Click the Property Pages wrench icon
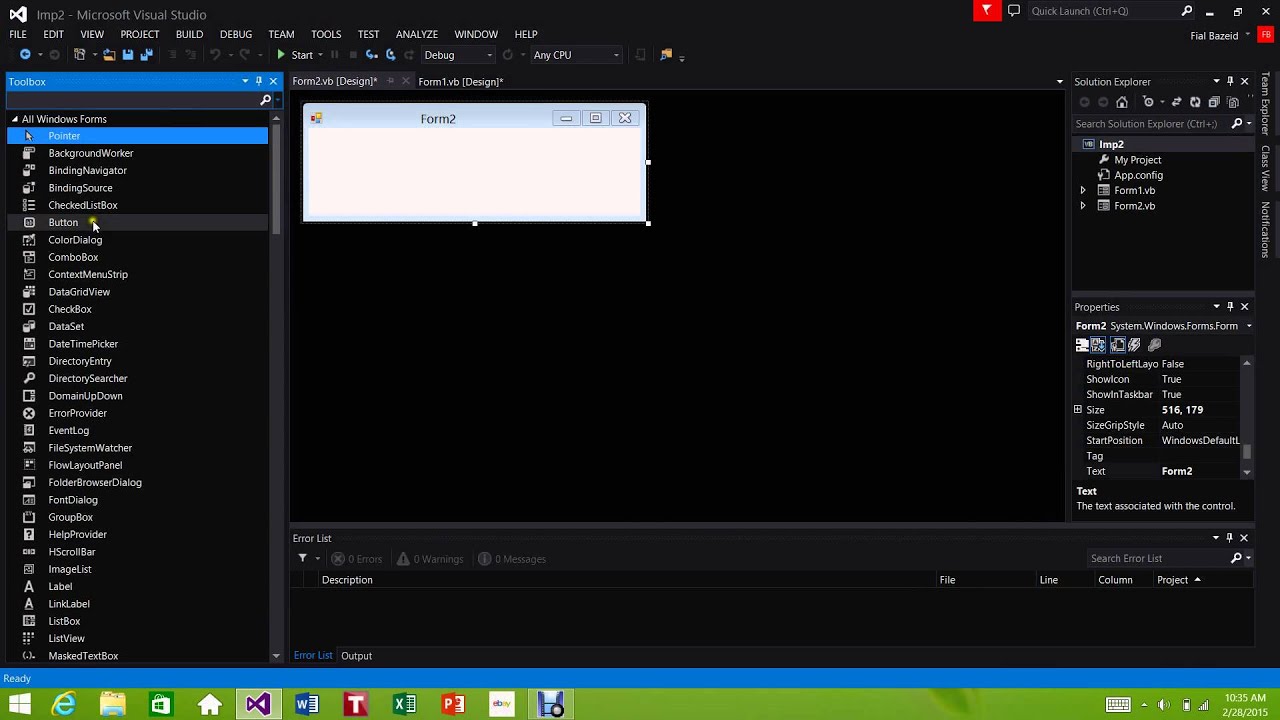Image resolution: width=1280 pixels, height=720 pixels. [x=1154, y=345]
